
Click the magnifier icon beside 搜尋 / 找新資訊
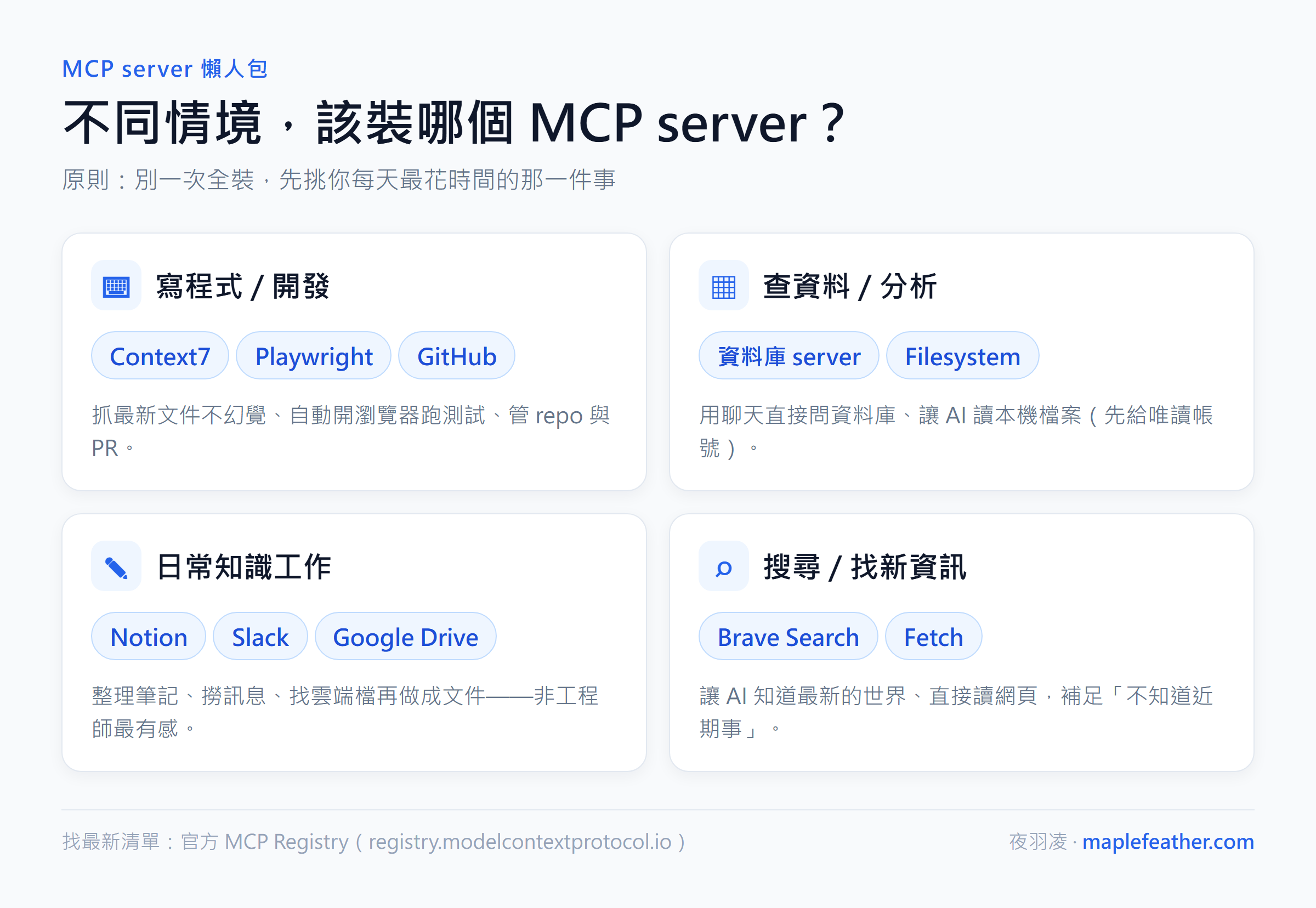click(x=723, y=566)
